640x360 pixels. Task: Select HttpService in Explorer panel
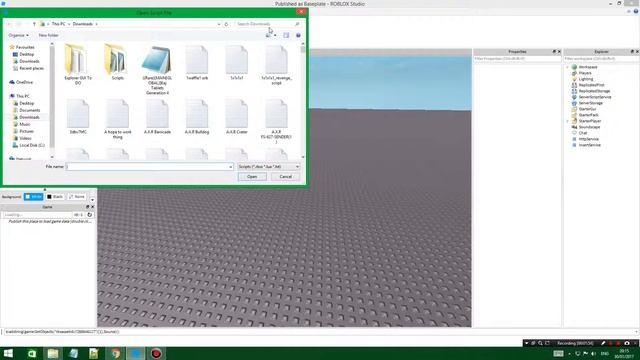coord(589,139)
